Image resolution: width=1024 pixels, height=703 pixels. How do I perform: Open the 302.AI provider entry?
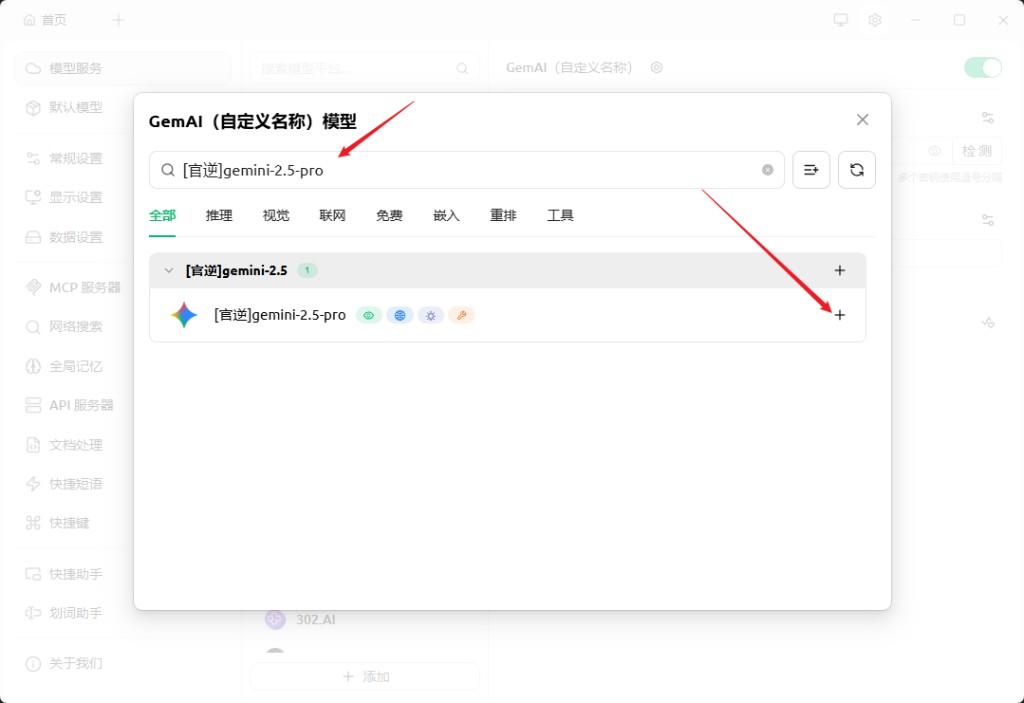tap(316, 620)
